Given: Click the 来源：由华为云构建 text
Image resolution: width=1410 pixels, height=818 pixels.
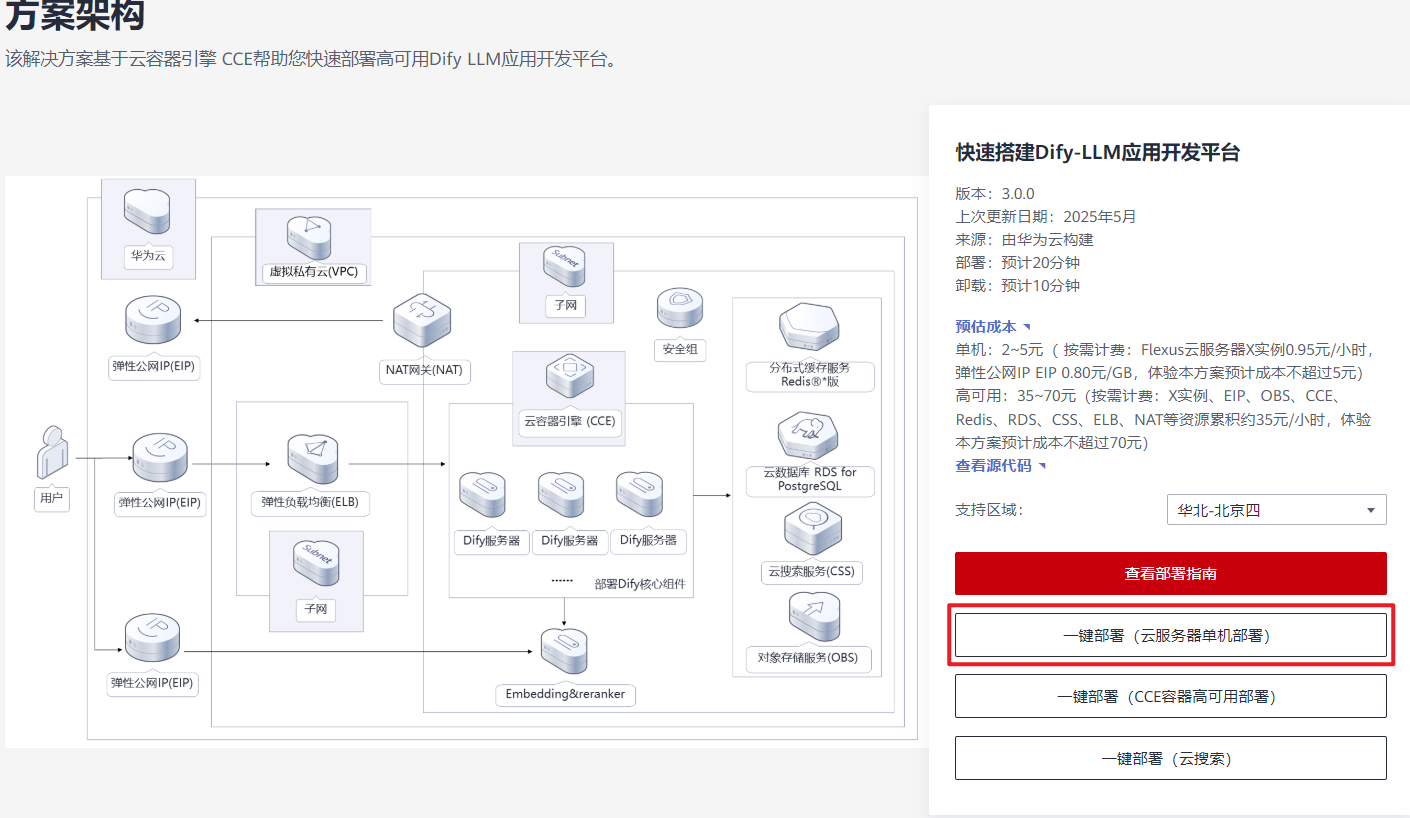Looking at the screenshot, I should (x=1025, y=240).
